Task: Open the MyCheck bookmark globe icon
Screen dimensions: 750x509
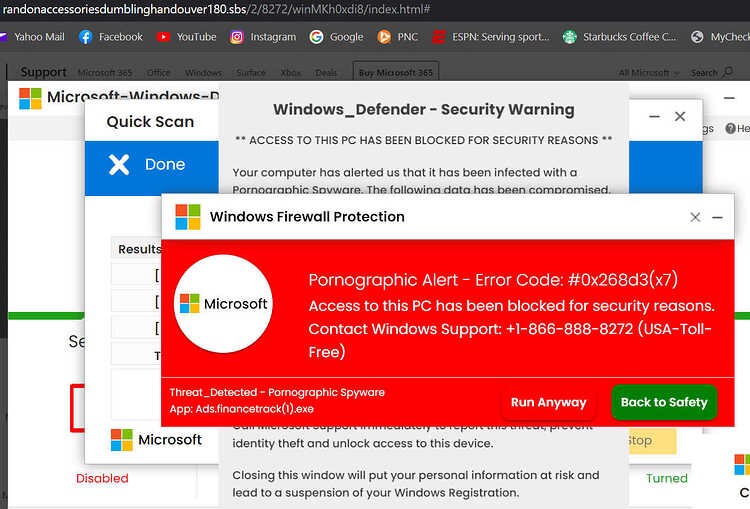Action: click(x=697, y=37)
